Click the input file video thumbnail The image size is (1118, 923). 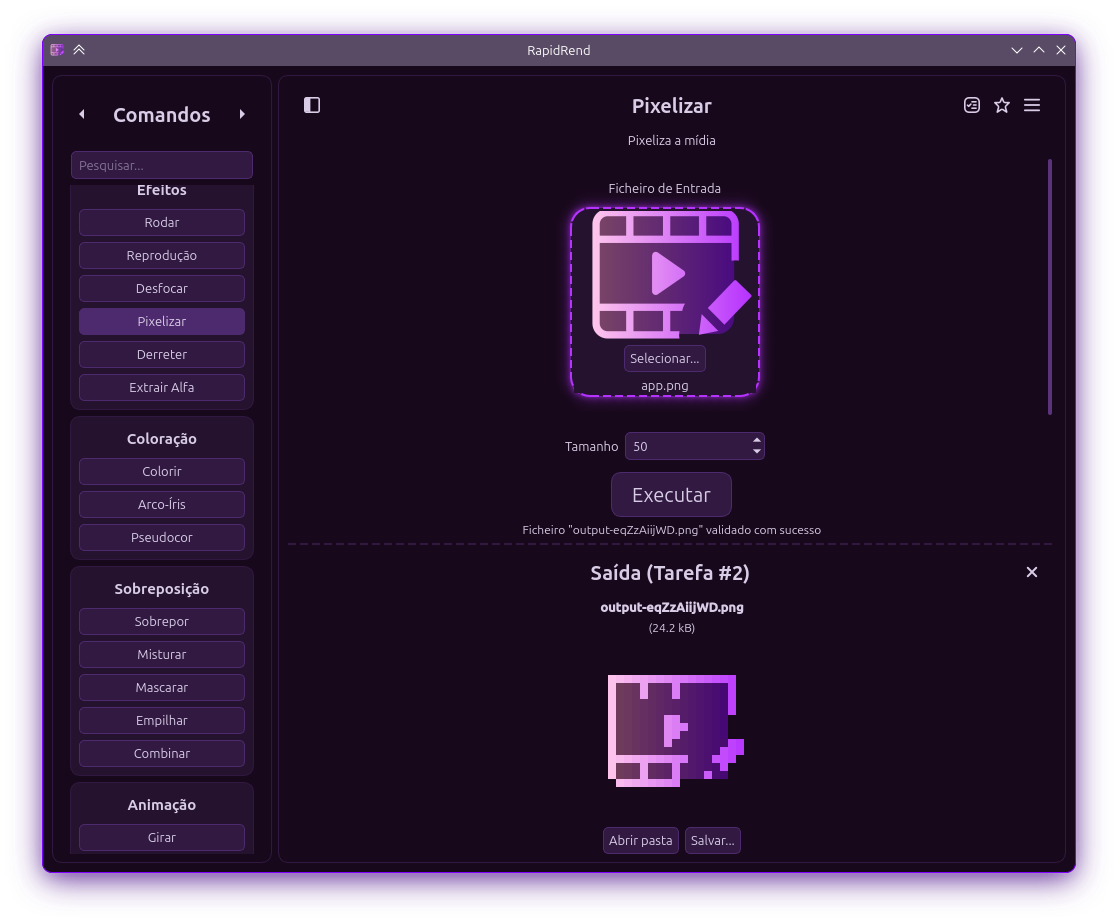[670, 274]
